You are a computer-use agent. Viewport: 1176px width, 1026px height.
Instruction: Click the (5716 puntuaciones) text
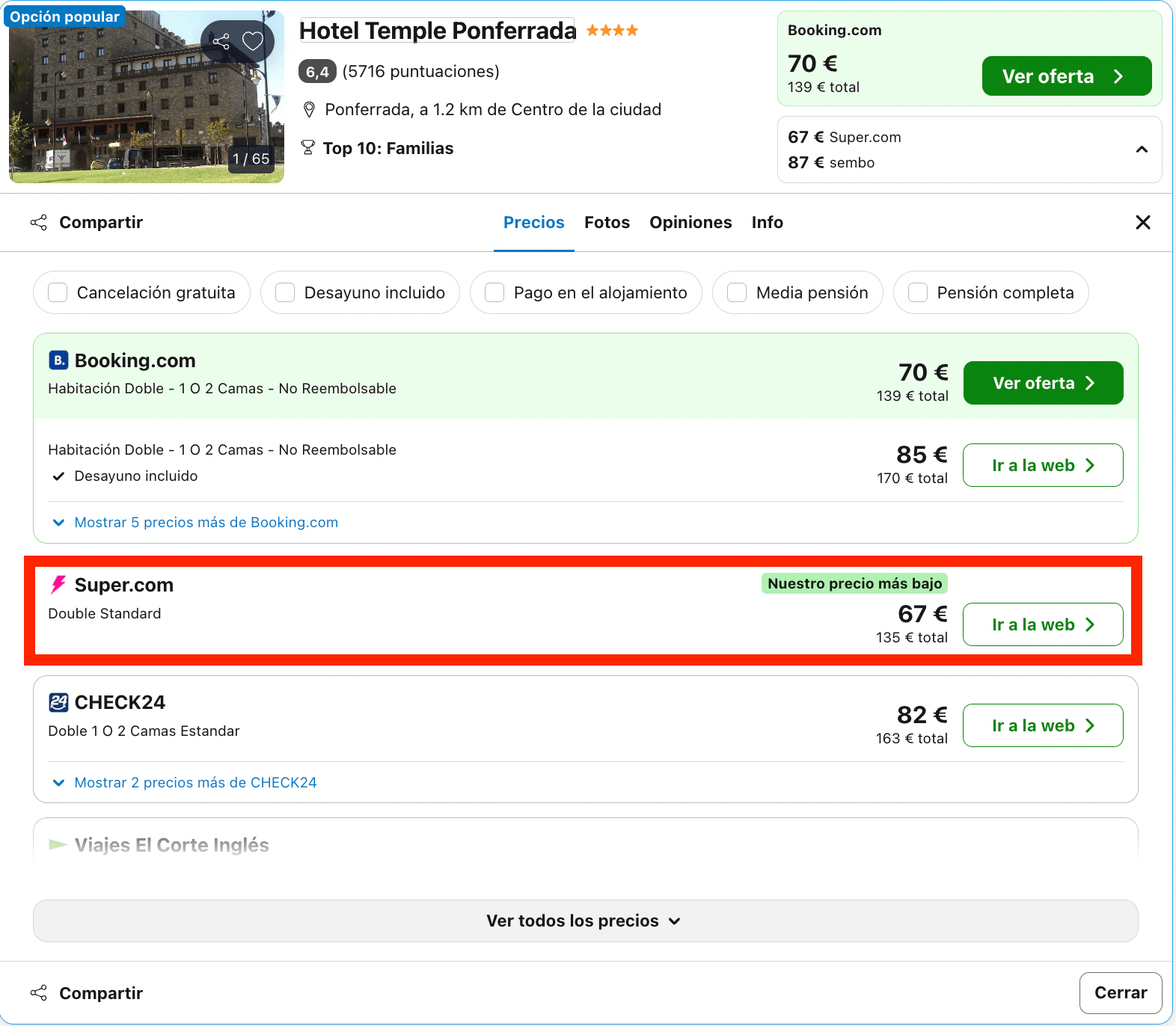pos(420,72)
